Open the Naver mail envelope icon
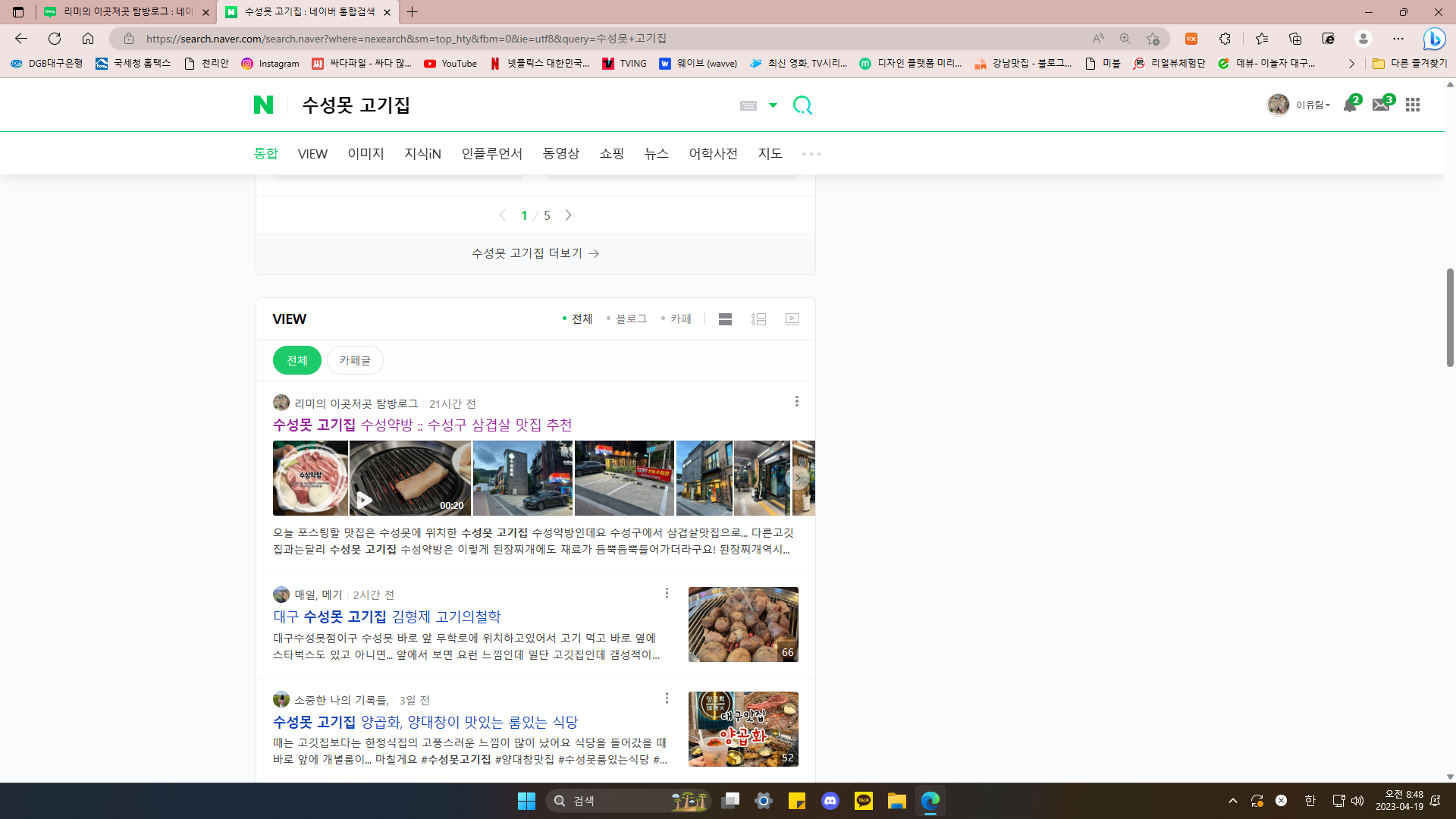 click(1381, 105)
